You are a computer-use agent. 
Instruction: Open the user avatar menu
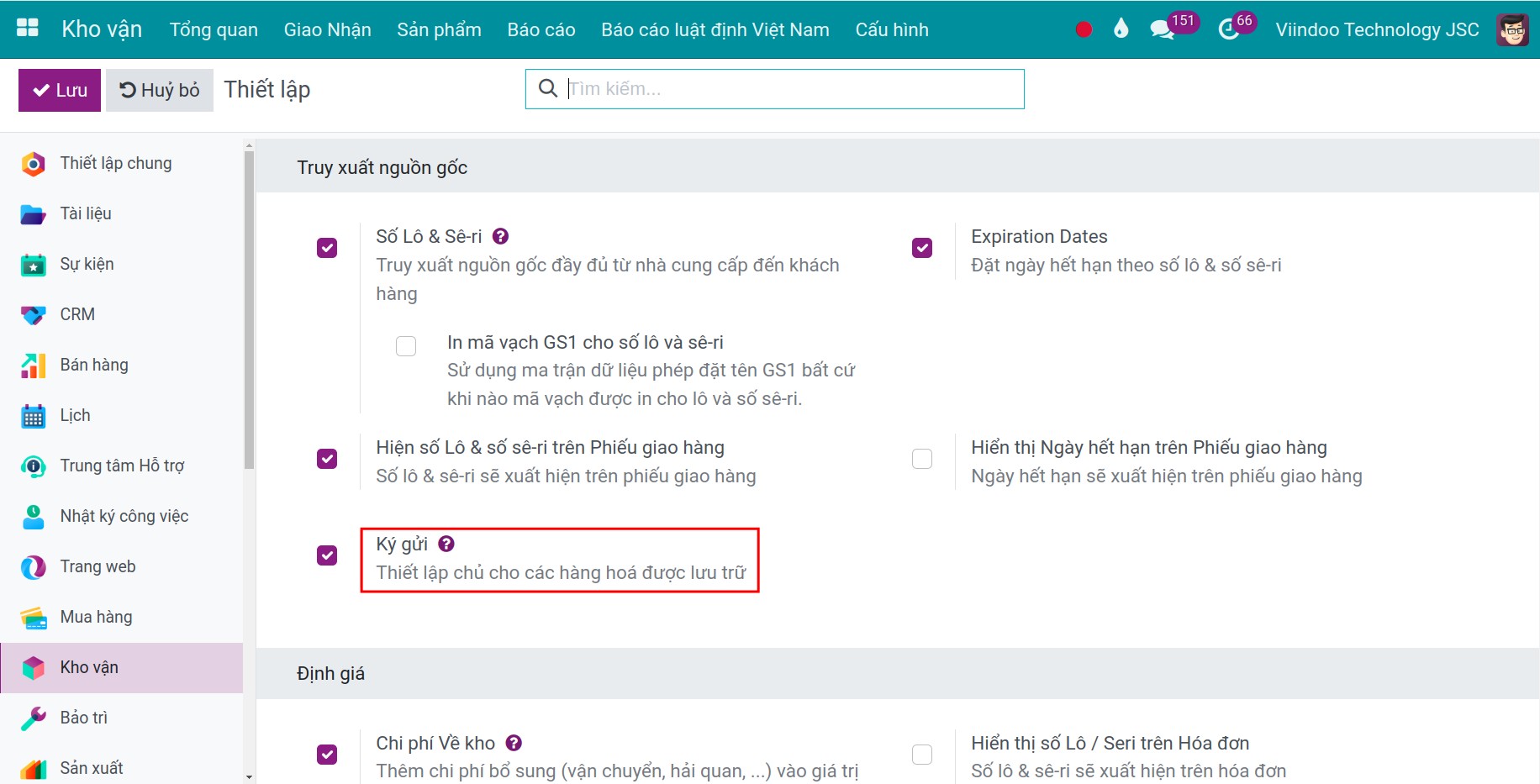[1512, 29]
